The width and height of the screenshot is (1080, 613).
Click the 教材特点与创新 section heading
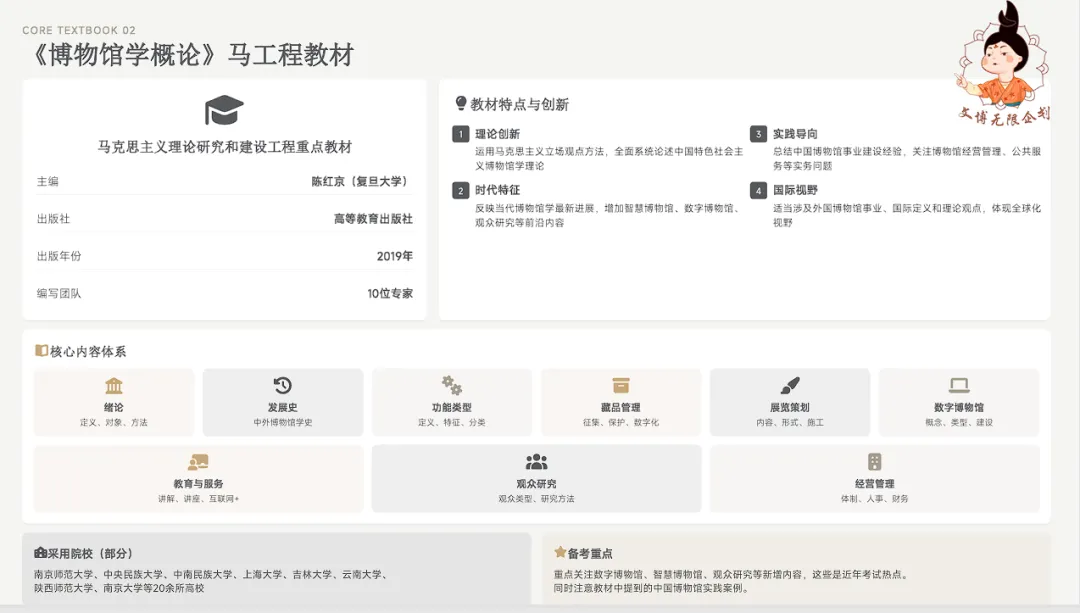point(519,104)
